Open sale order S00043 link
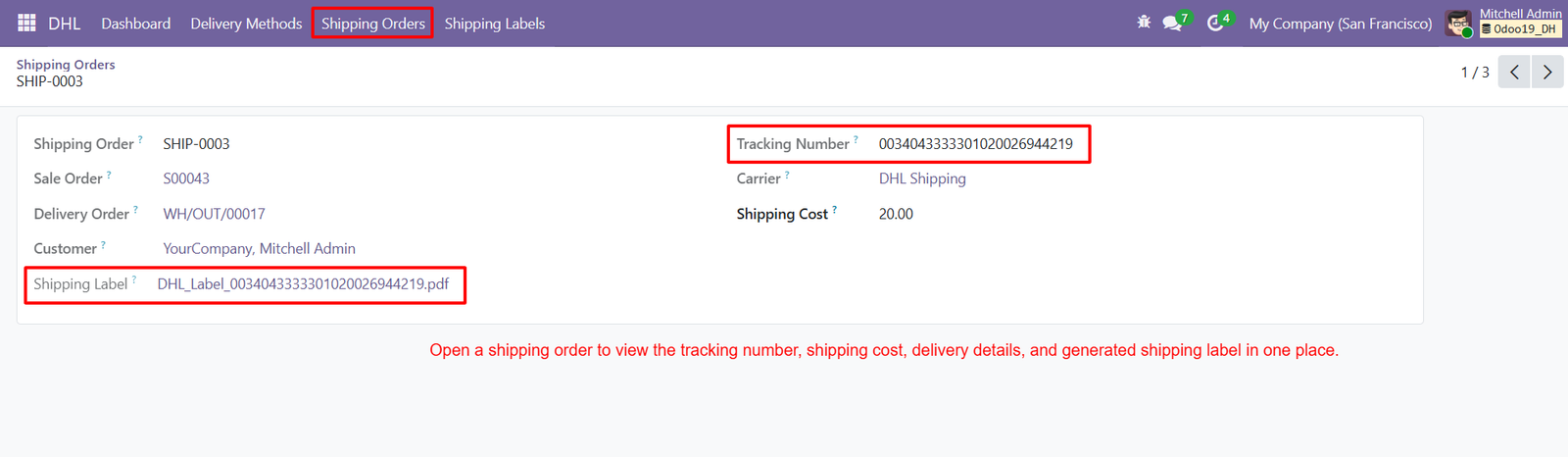Image resolution: width=1568 pixels, height=457 pixels. (186, 178)
